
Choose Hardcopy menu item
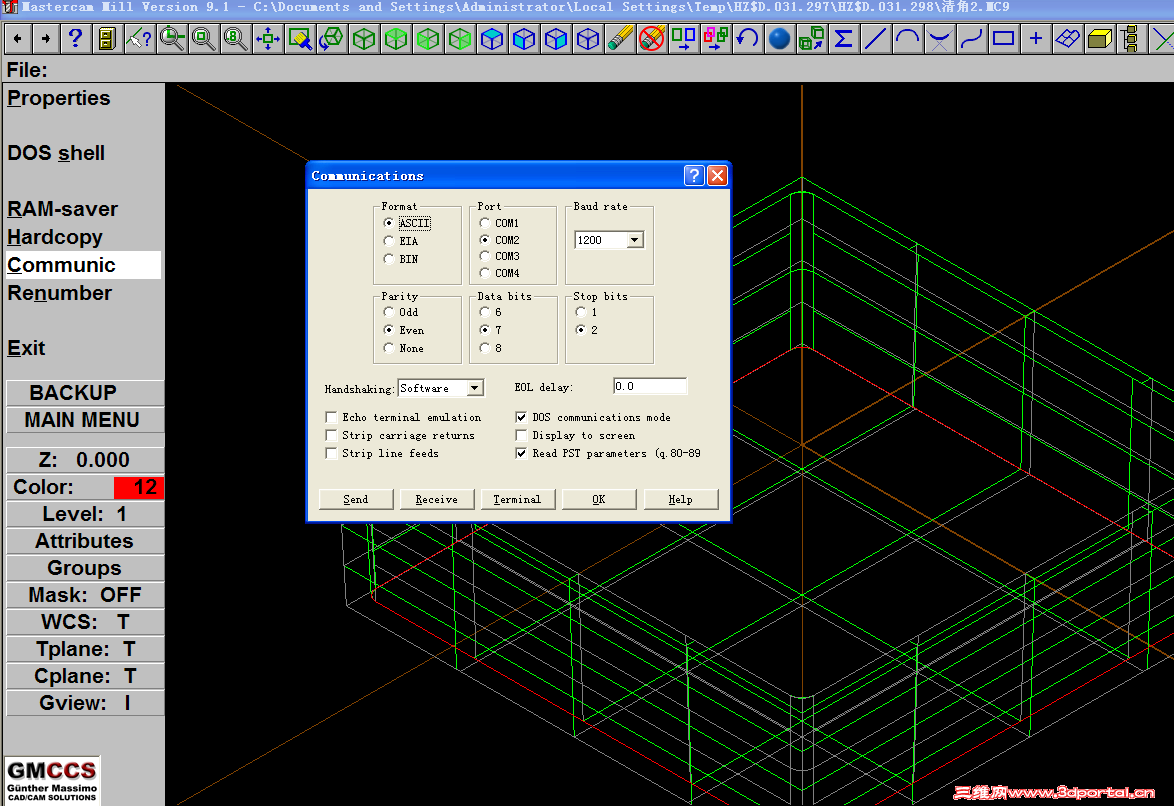(x=55, y=237)
